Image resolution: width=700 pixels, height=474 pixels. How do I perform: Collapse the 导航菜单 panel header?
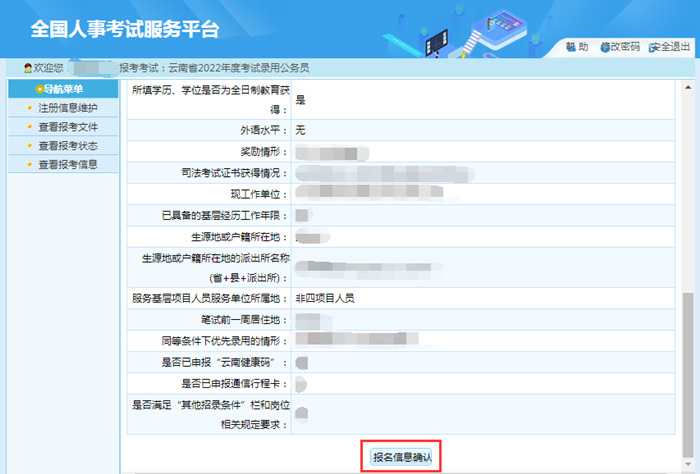62,89
